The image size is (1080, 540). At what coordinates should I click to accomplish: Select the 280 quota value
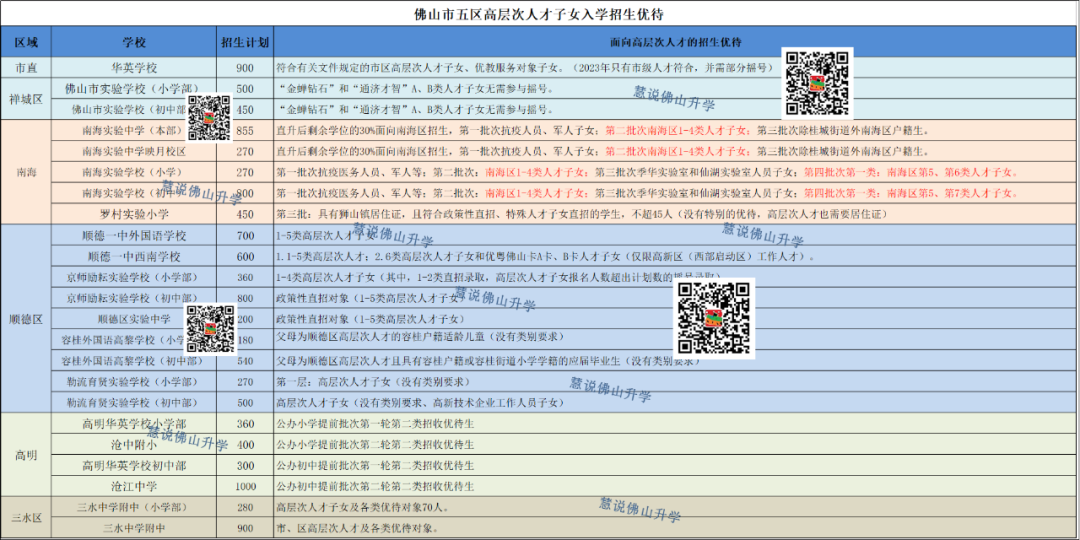tap(245, 508)
